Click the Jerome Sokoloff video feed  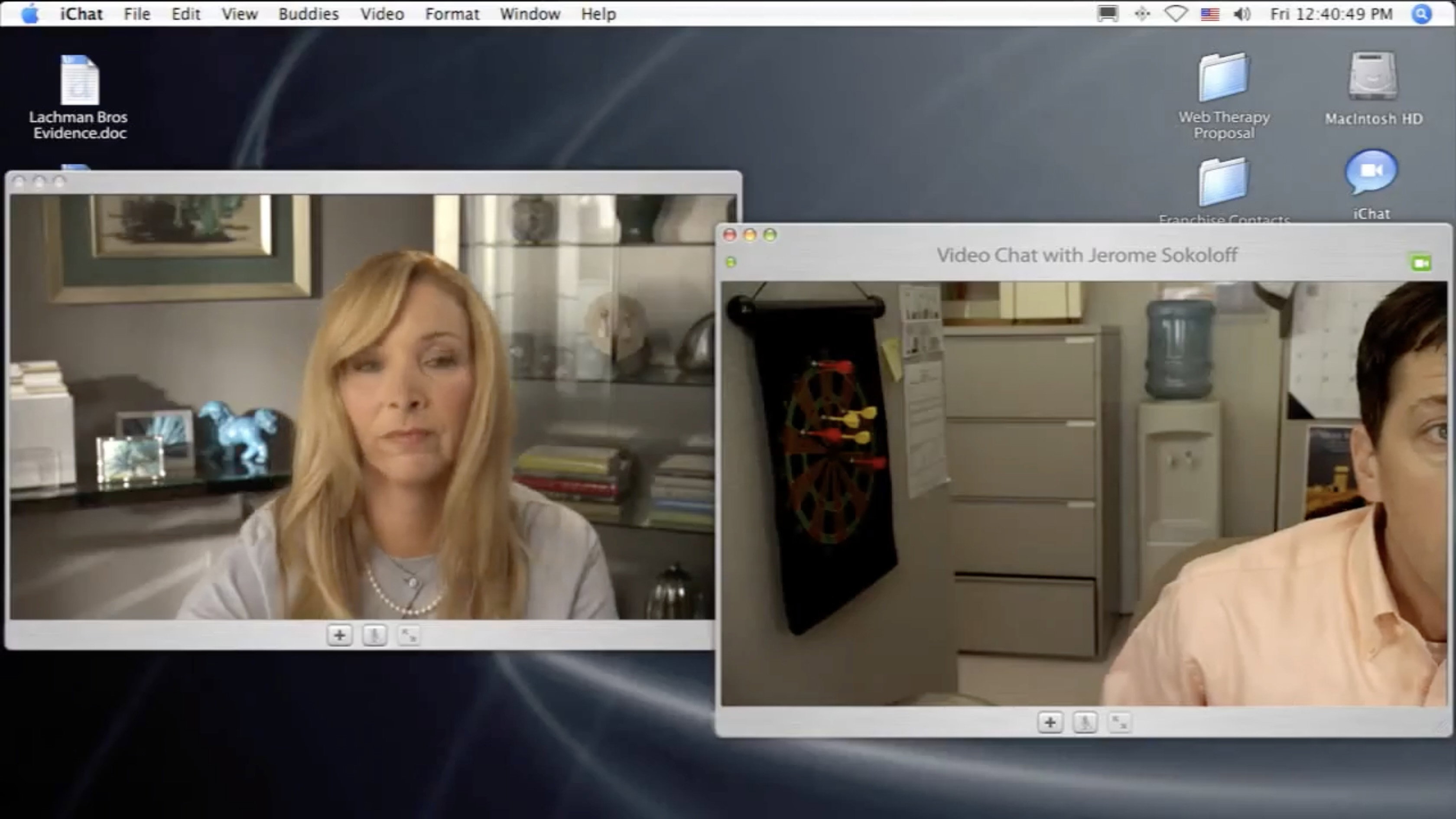[x=1084, y=494]
